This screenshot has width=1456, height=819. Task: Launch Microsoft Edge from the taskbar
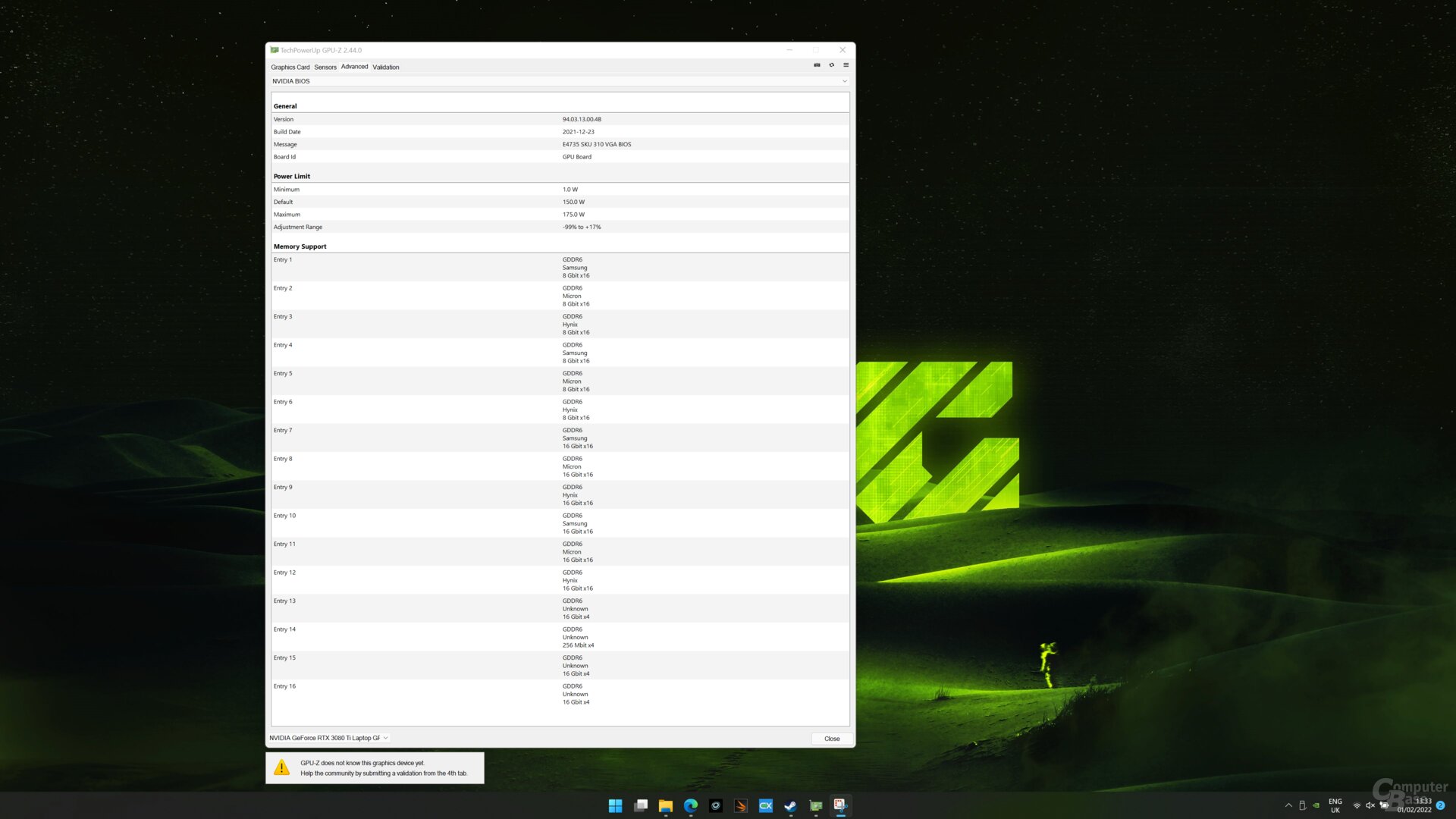pos(691,805)
